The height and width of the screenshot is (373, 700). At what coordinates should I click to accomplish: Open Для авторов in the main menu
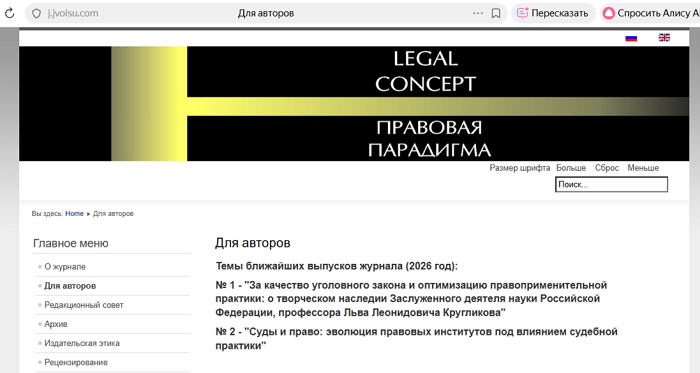point(70,286)
